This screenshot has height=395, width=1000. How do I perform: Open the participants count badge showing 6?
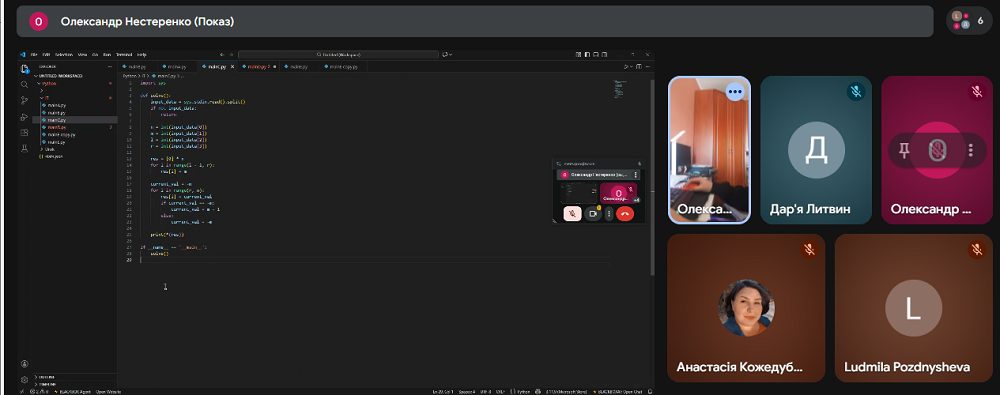pos(969,20)
